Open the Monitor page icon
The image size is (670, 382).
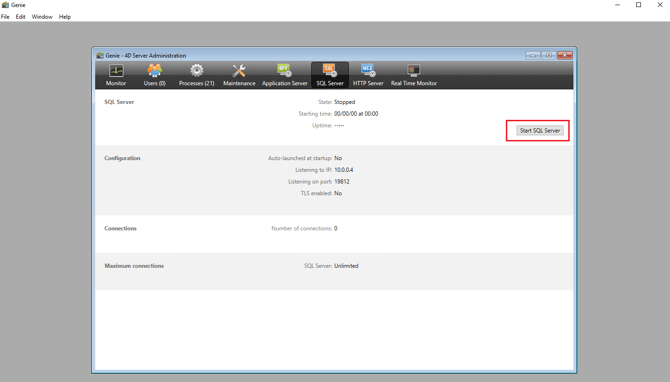pyautogui.click(x=116, y=71)
